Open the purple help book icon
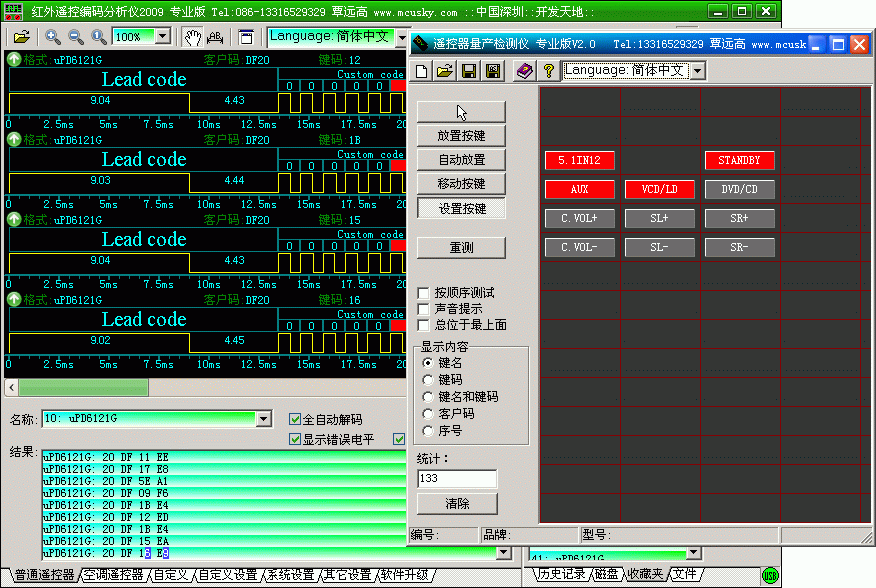Viewport: 876px width, 588px height. pos(524,71)
